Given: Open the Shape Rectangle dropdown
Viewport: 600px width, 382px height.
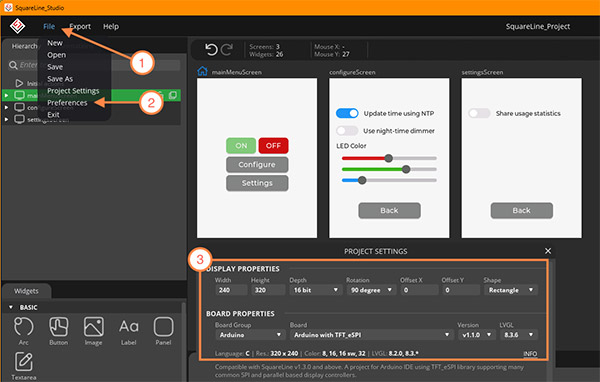Looking at the screenshot, I should tap(511, 290).
